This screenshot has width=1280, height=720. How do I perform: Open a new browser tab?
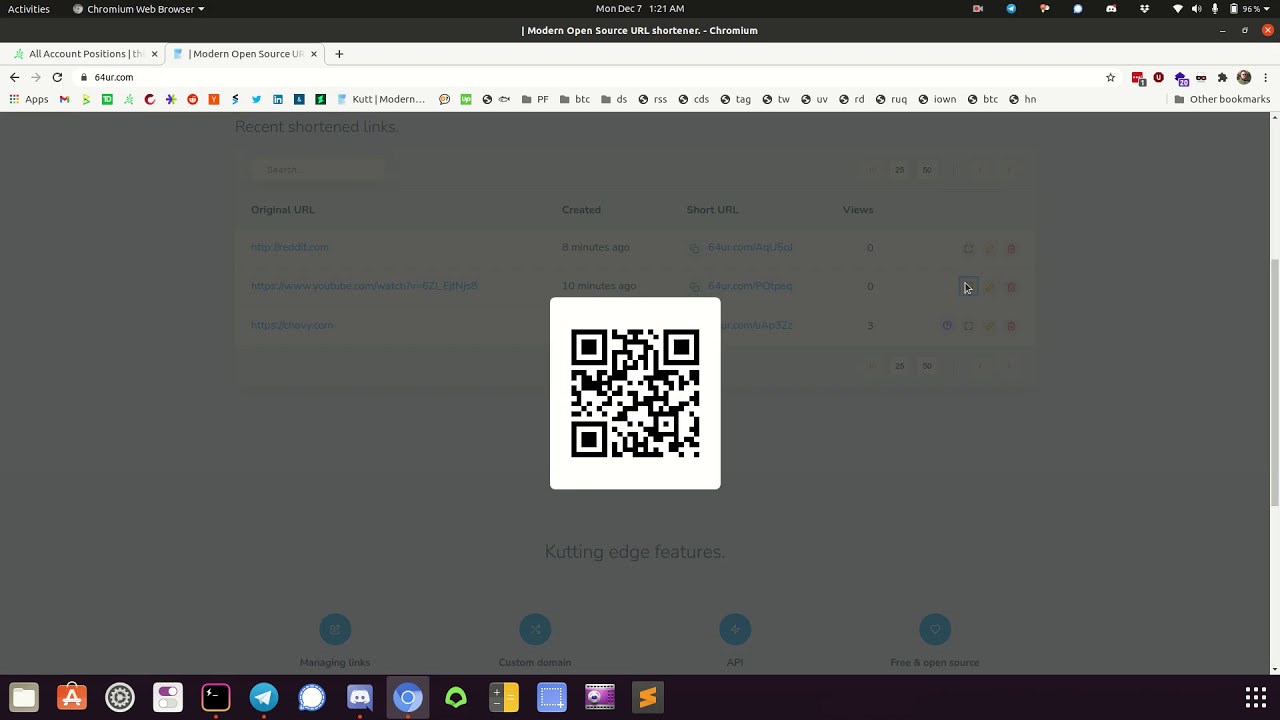pos(339,54)
